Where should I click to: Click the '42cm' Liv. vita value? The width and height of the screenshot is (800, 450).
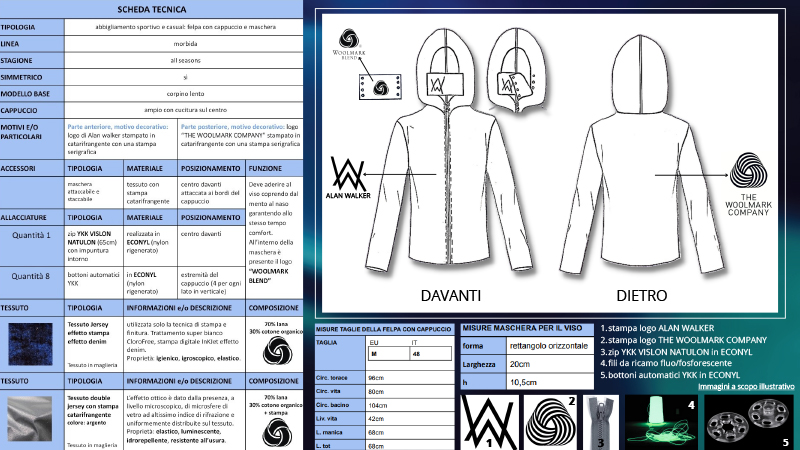376,419
